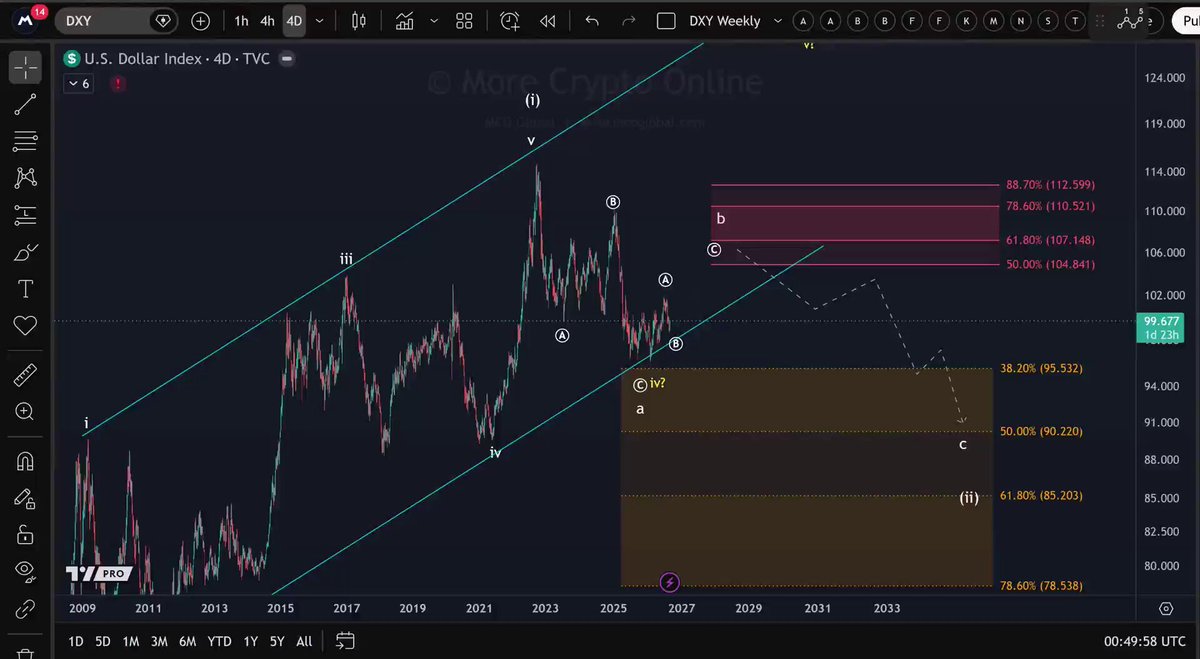Set date range to YTD
Viewport: 1200px width, 659px height.
[x=219, y=641]
